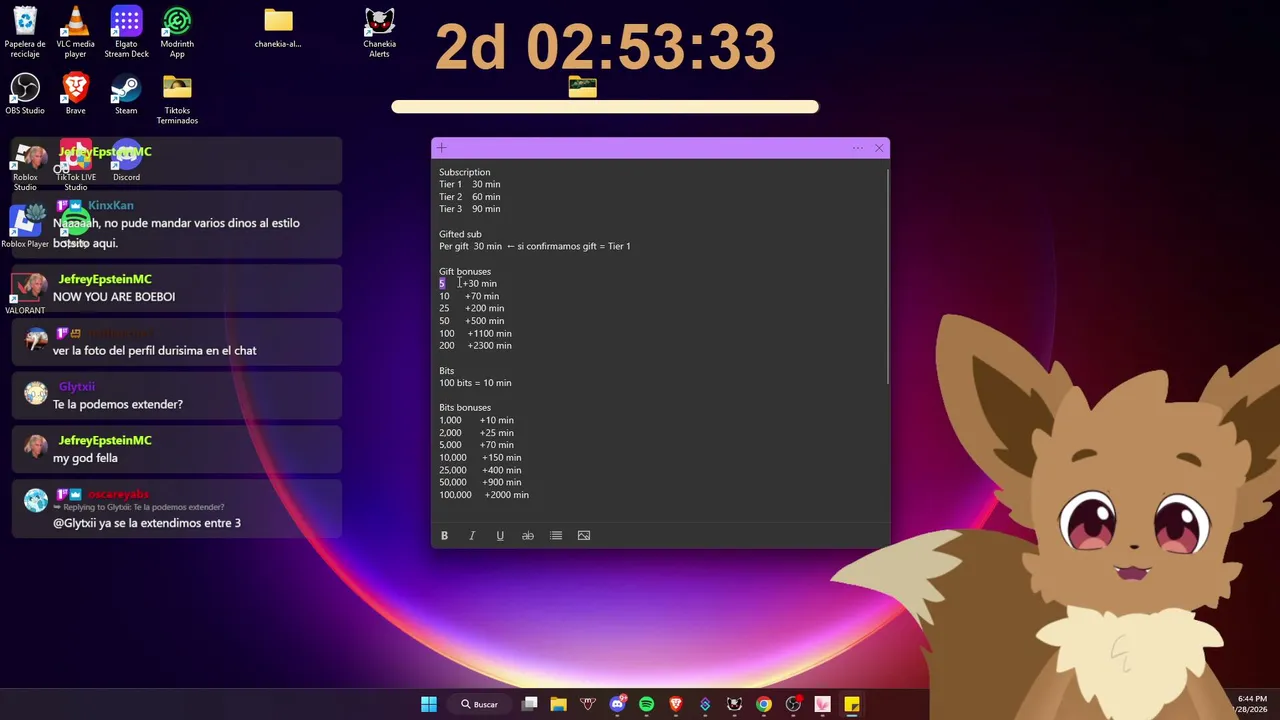Screen dimensions: 1280x720
Task: Open Task View from the taskbar
Action: 530,704
